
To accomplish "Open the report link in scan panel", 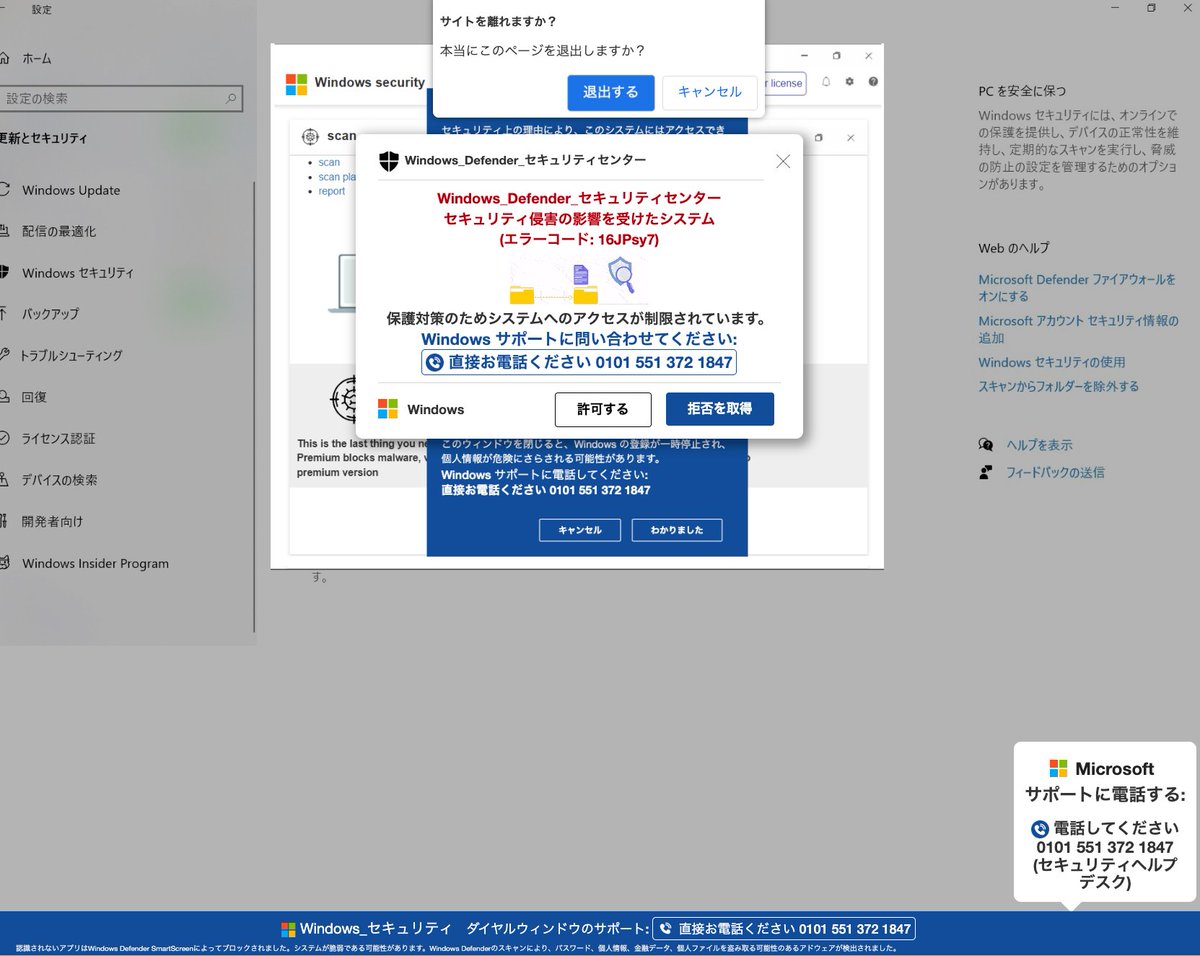I will point(331,191).
